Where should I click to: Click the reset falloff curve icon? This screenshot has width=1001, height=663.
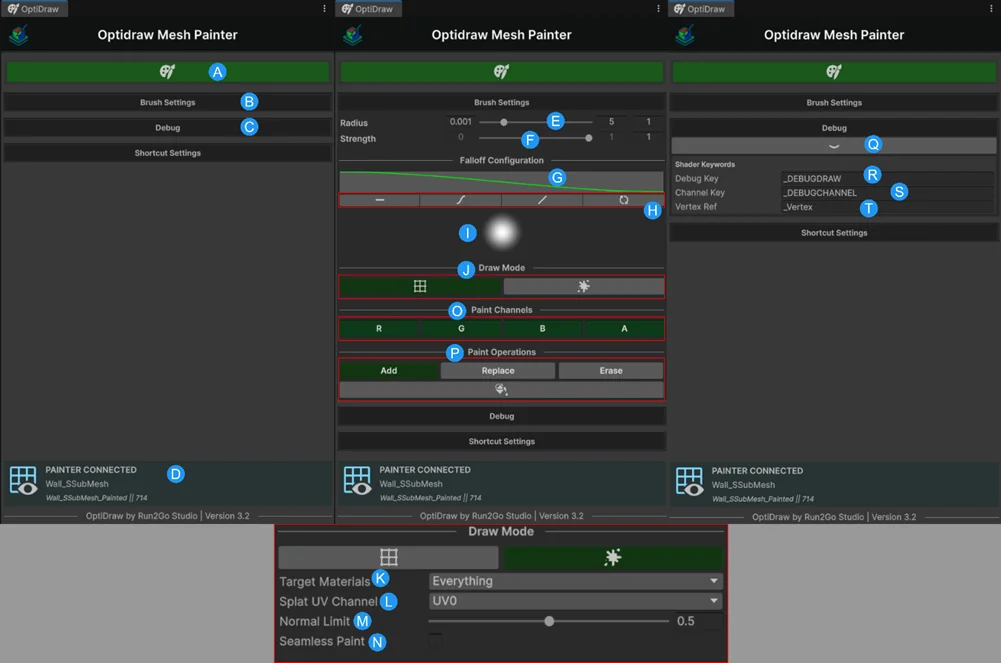click(624, 200)
